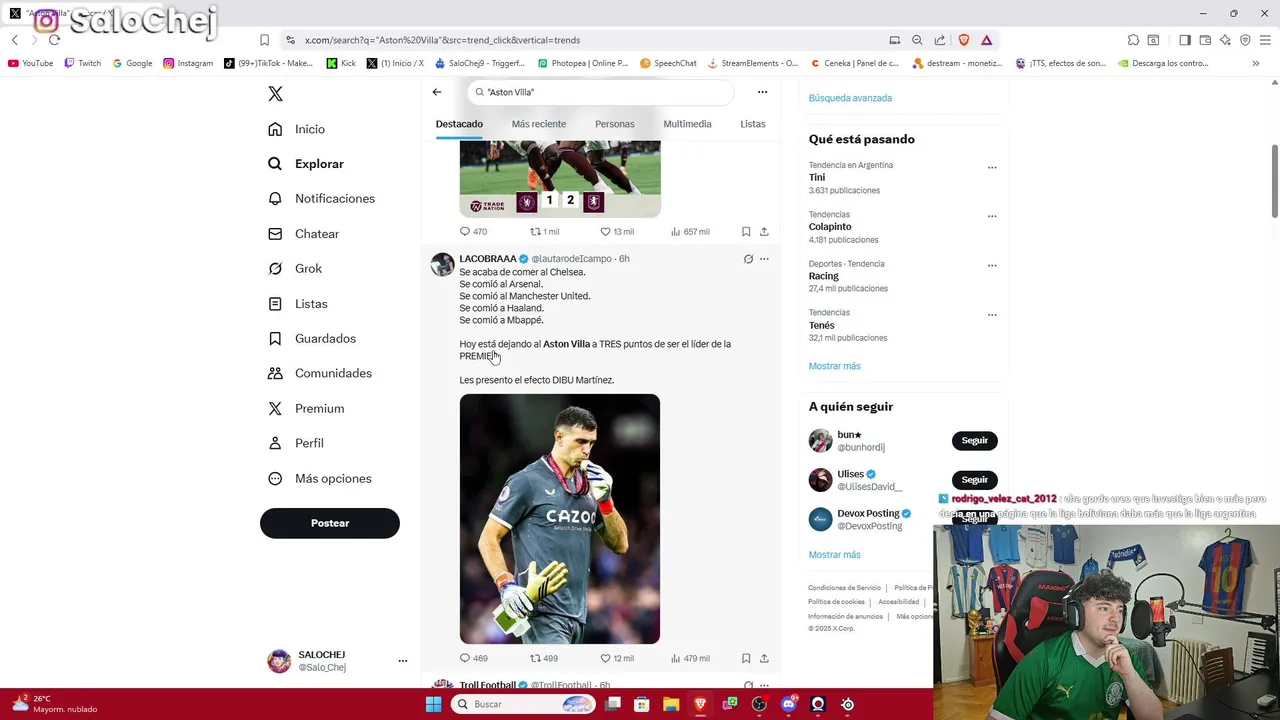Open the Colapinto trend
The height and width of the screenshot is (720, 1280).
point(830,227)
